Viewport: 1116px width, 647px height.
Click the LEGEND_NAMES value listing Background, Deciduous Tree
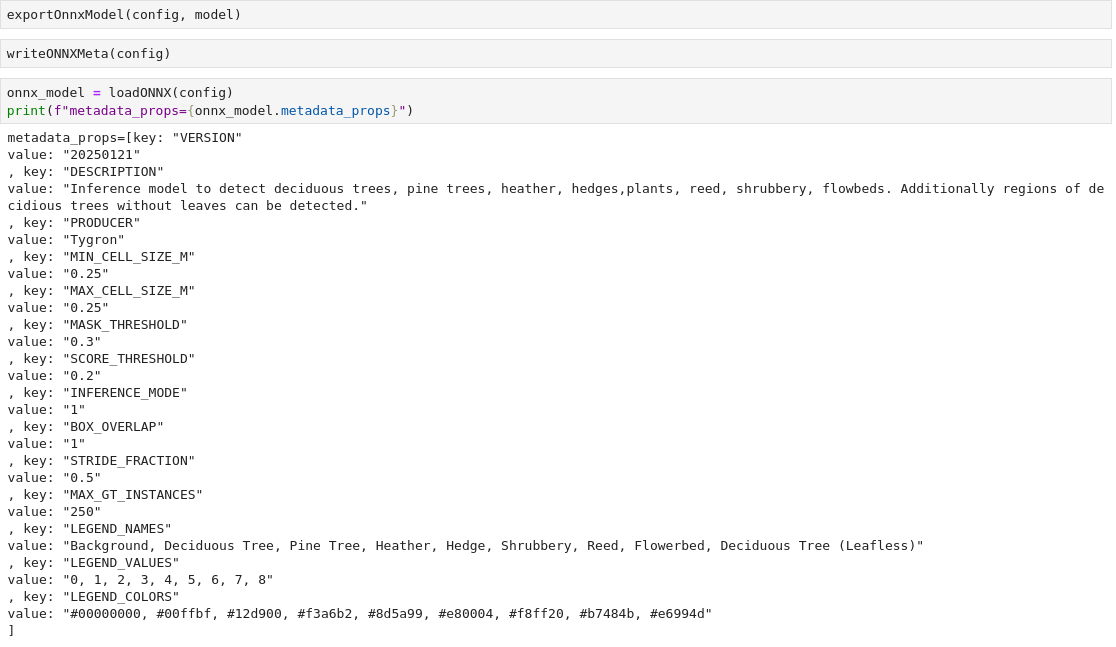pos(492,546)
